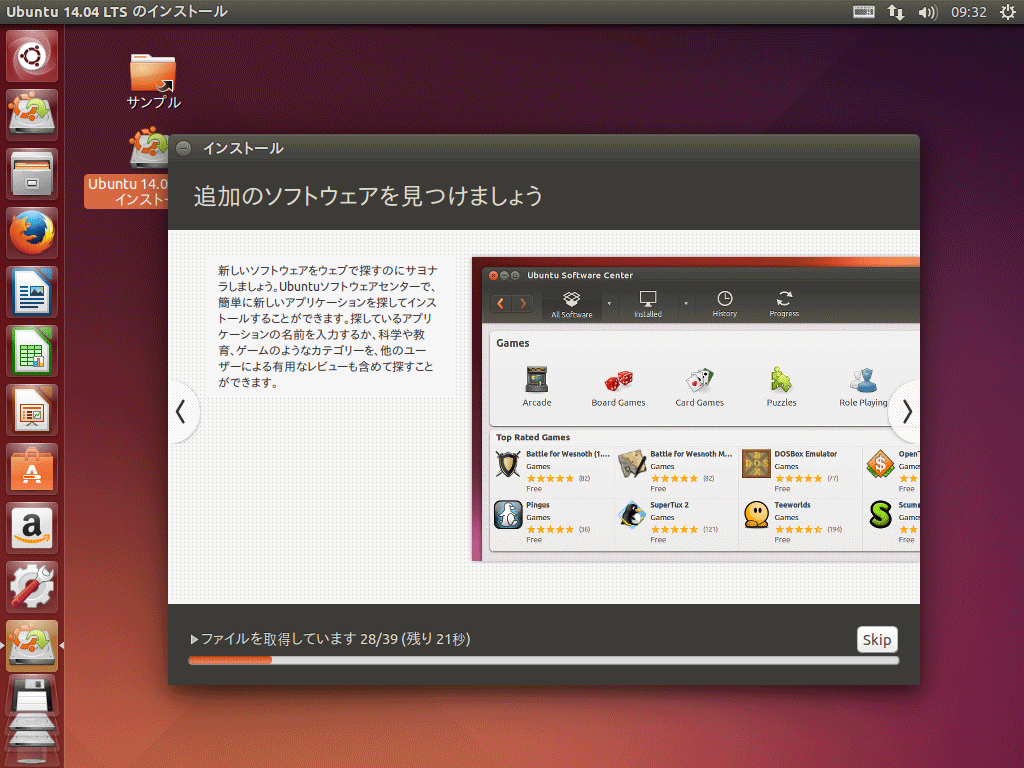
Task: Open the keyboard input indicator
Action: click(863, 12)
